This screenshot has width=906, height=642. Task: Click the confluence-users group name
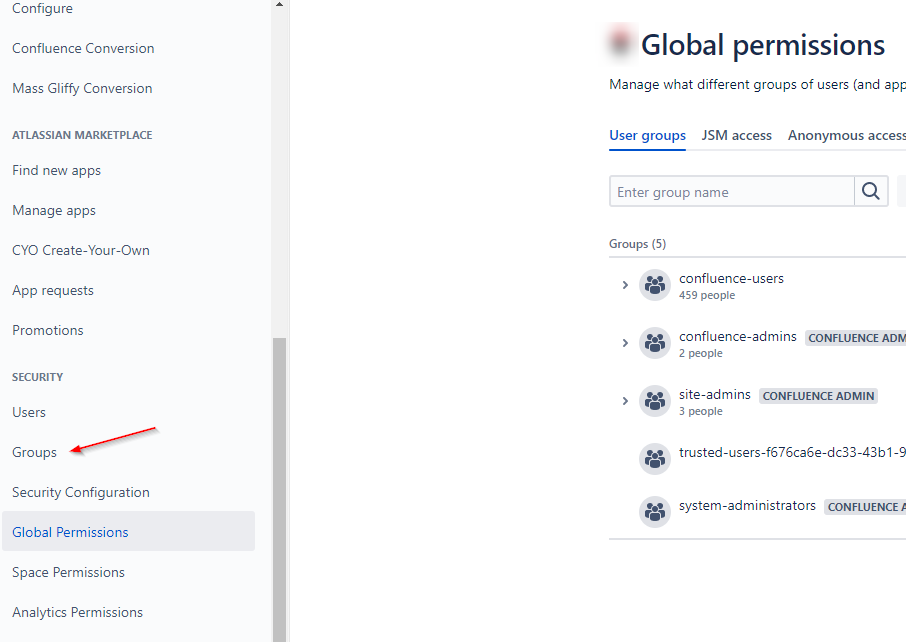coord(731,278)
